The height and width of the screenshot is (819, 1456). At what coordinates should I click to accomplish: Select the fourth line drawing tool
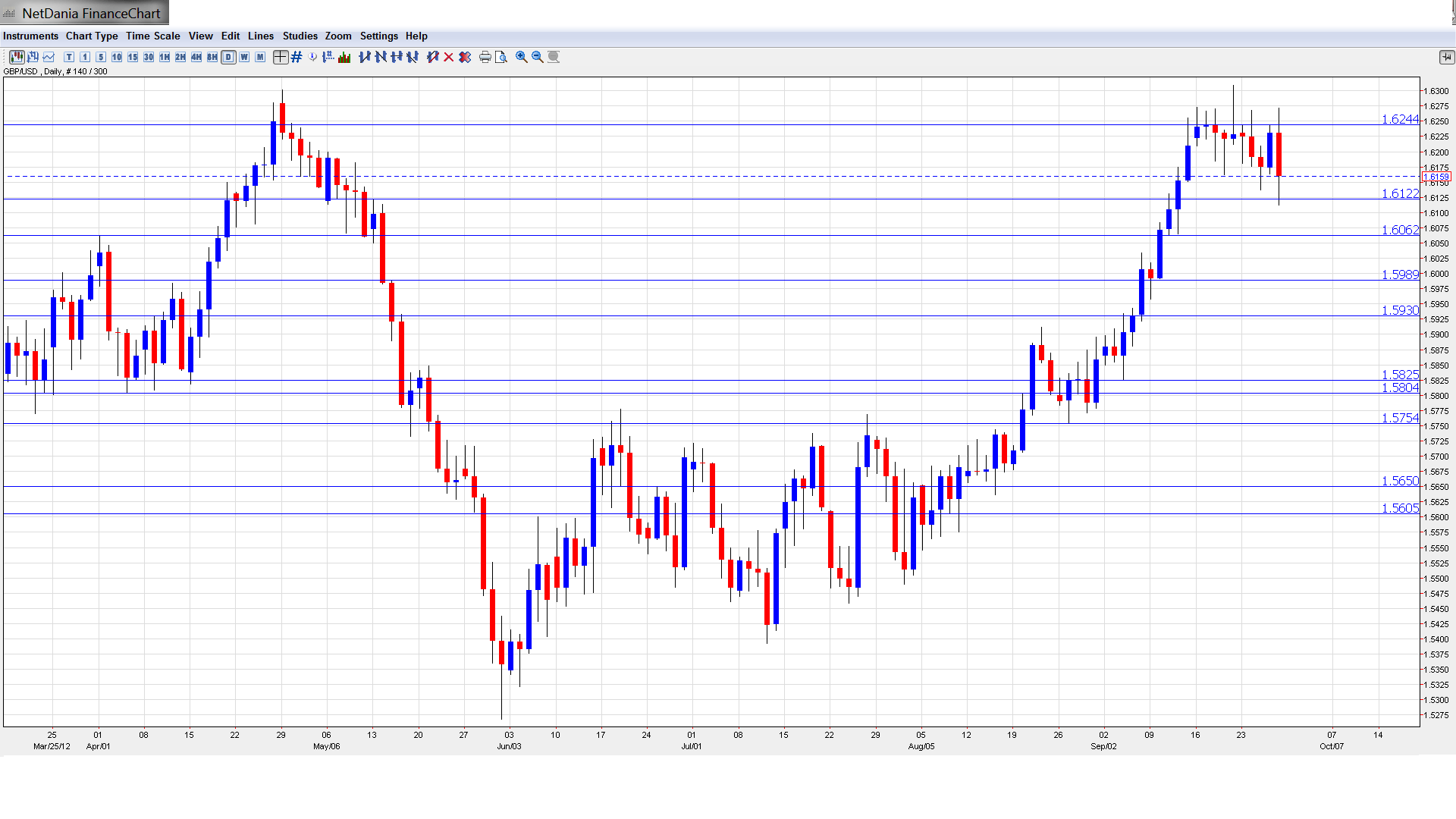[413, 57]
